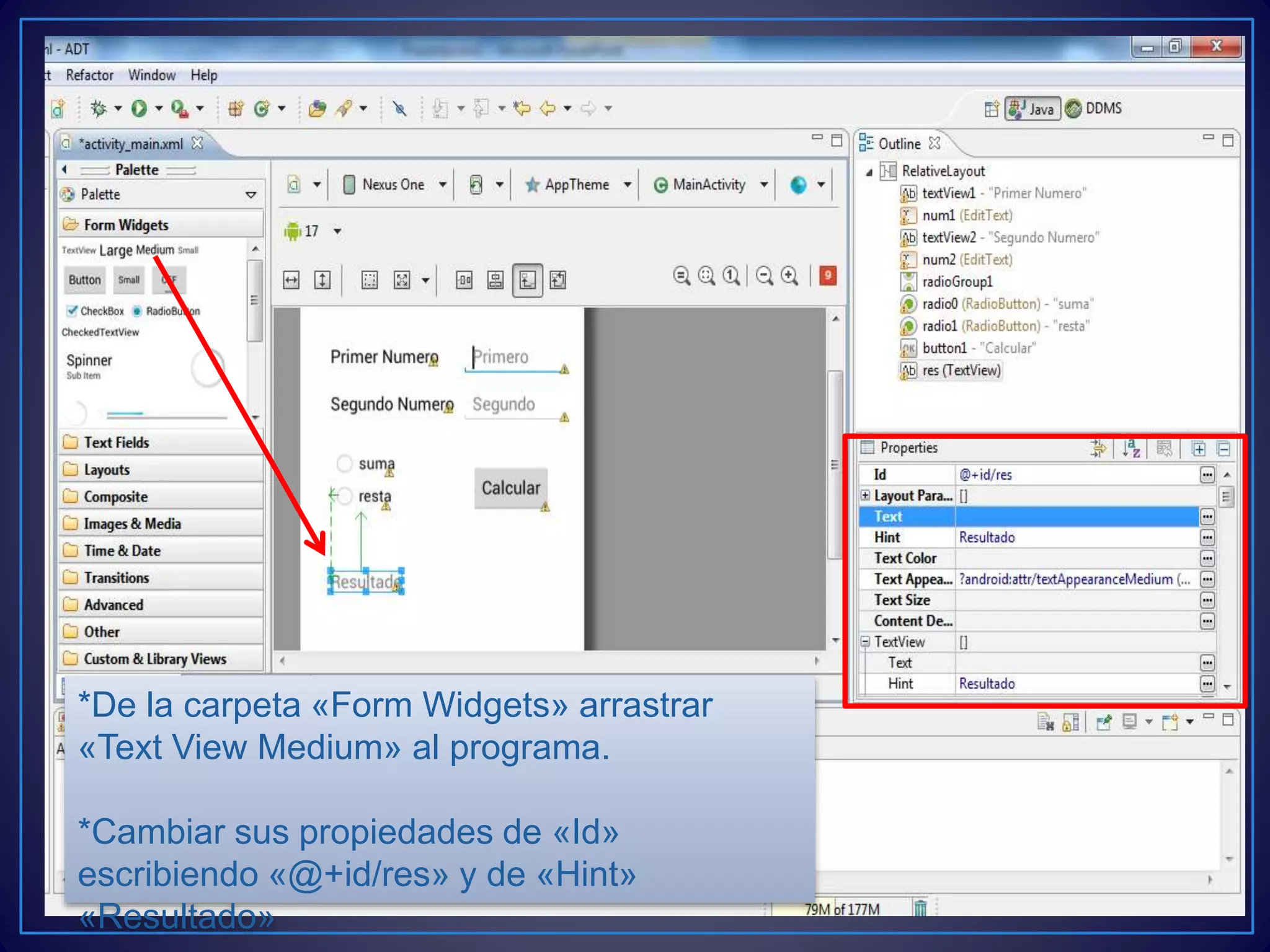Open the Palette options dropdown arrow
The height and width of the screenshot is (952, 1270).
[251, 195]
